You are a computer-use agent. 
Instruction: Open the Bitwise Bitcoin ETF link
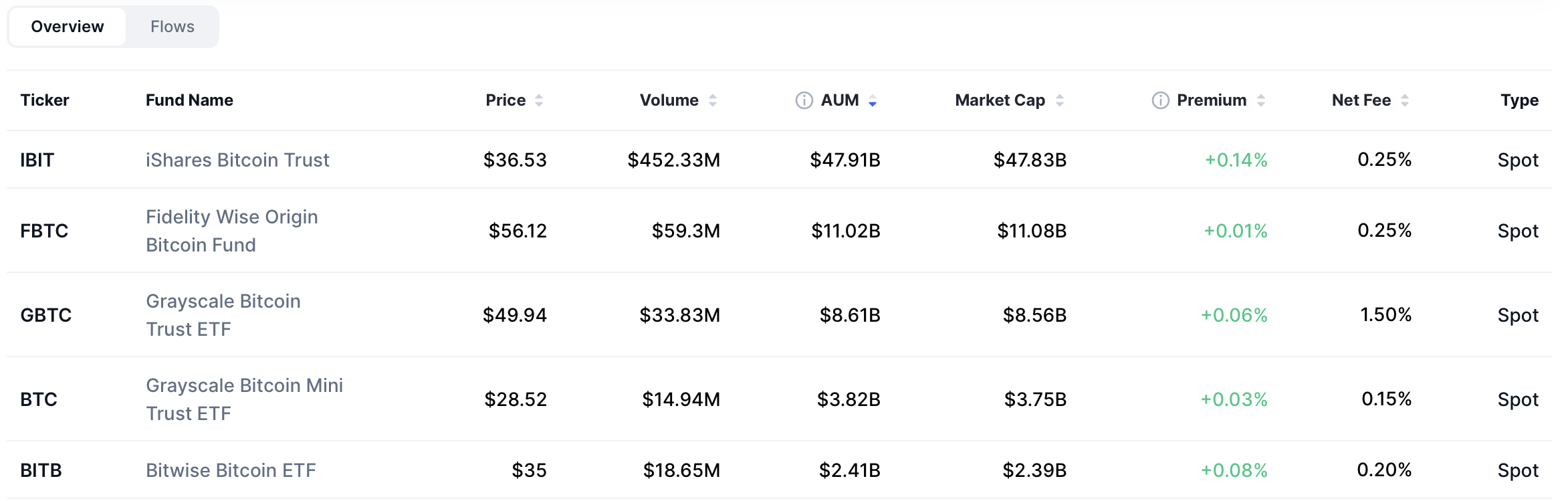231,470
